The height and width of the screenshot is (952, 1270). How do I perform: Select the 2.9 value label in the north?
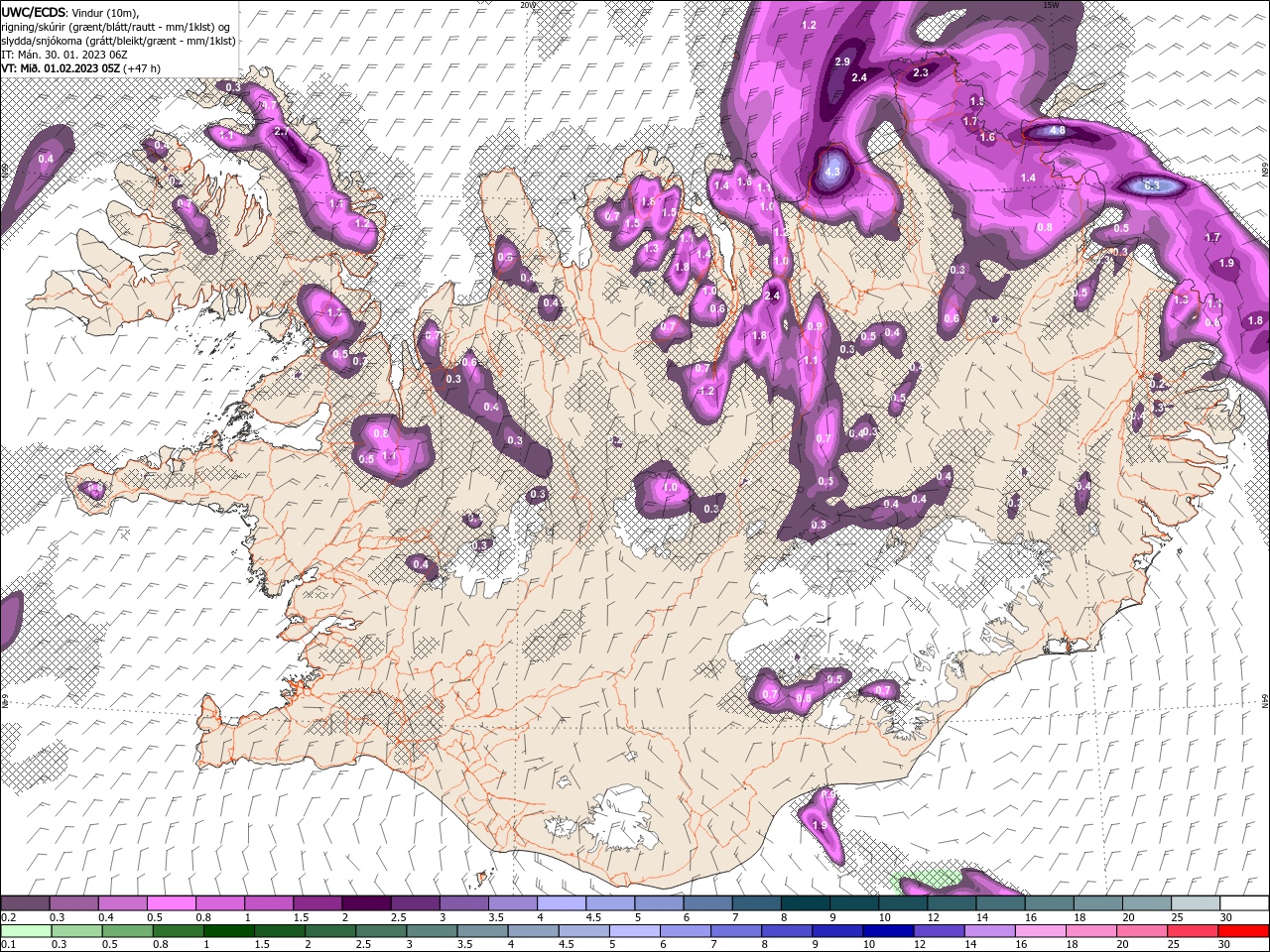842,61
